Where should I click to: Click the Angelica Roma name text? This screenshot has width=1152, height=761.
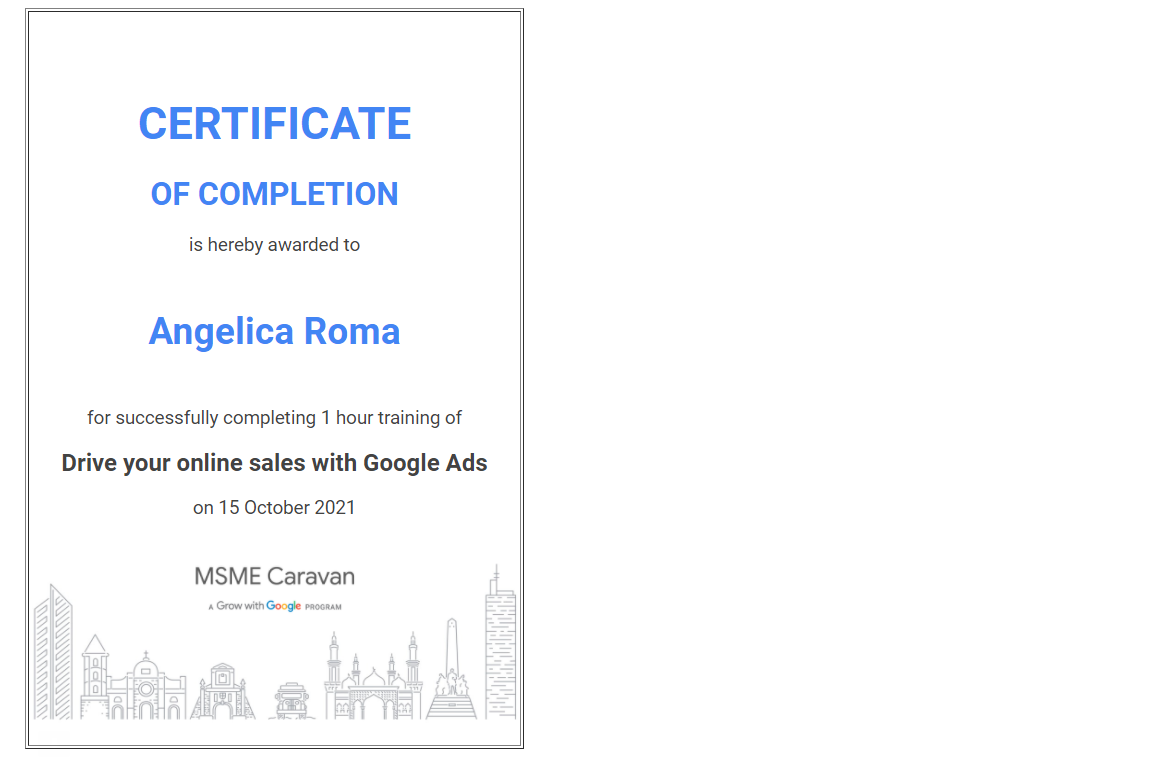pos(274,331)
